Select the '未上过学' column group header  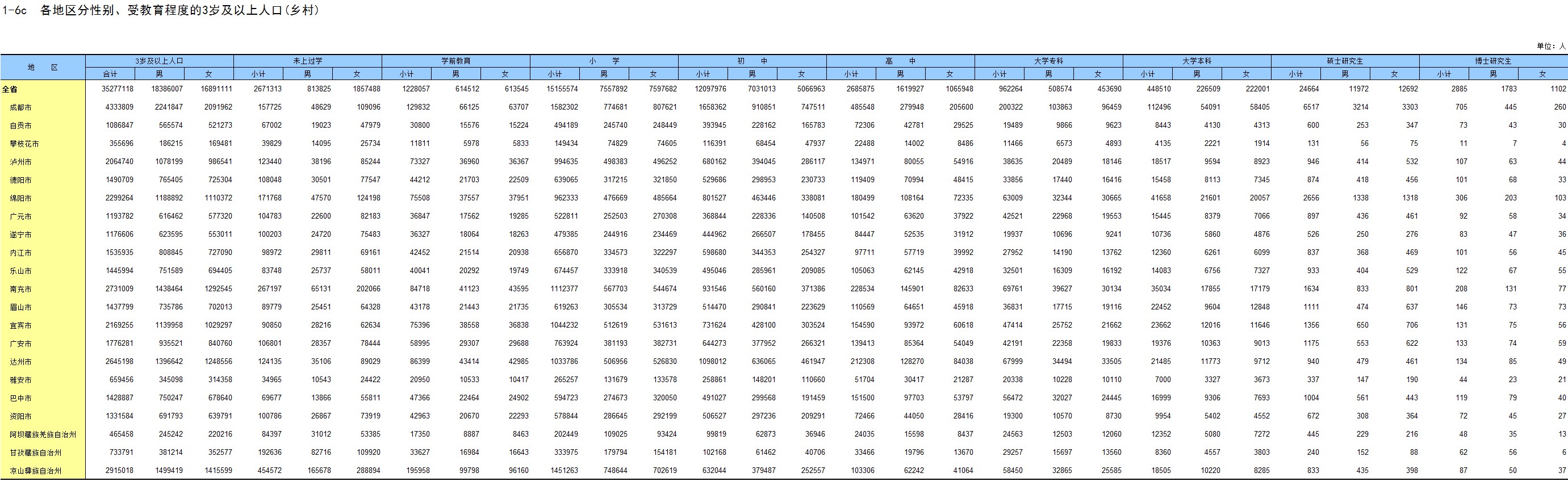pyautogui.click(x=307, y=61)
